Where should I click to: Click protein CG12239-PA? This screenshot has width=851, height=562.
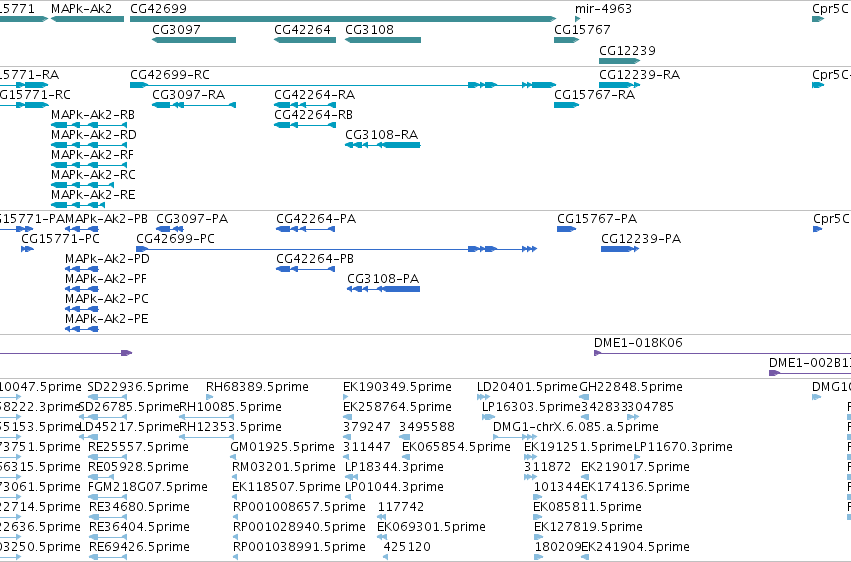pyautogui.click(x=620, y=249)
